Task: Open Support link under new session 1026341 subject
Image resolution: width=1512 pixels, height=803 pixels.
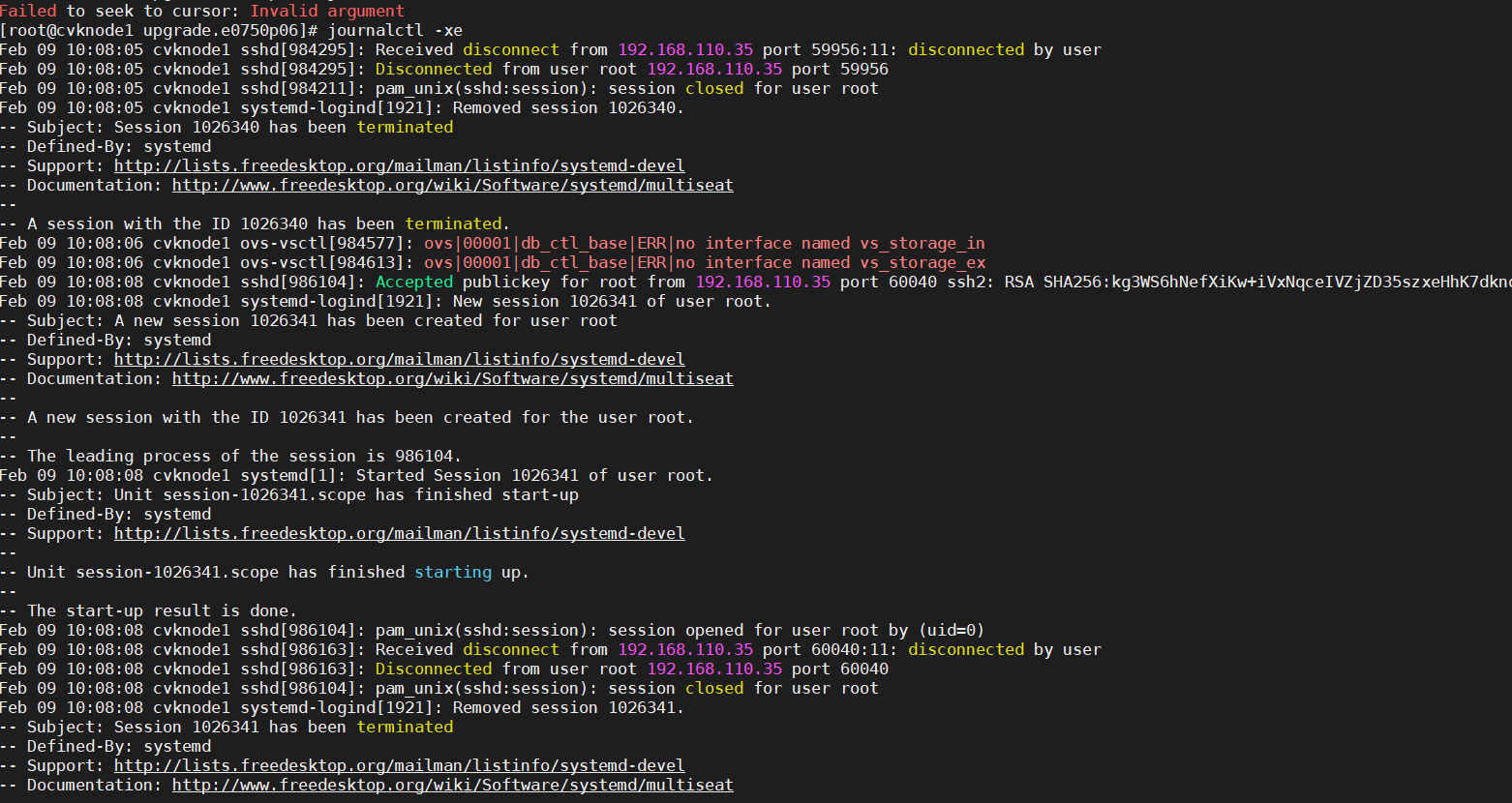Action: pos(399,359)
